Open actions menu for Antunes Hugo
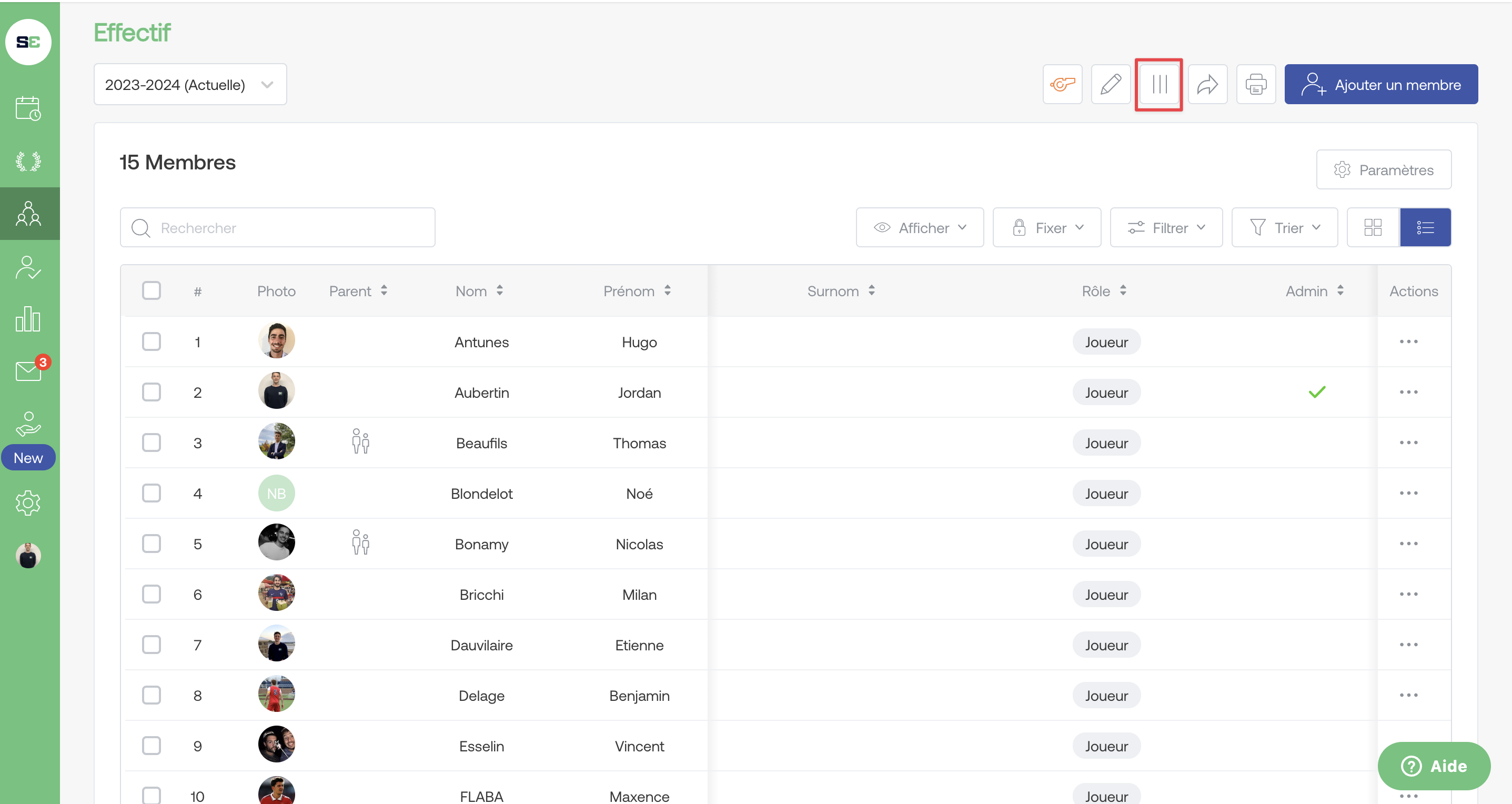Image resolution: width=1512 pixels, height=804 pixels. [1409, 341]
